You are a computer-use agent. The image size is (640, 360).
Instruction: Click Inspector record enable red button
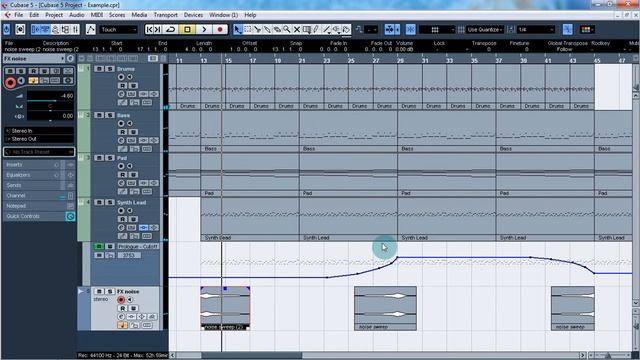click(x=10, y=83)
